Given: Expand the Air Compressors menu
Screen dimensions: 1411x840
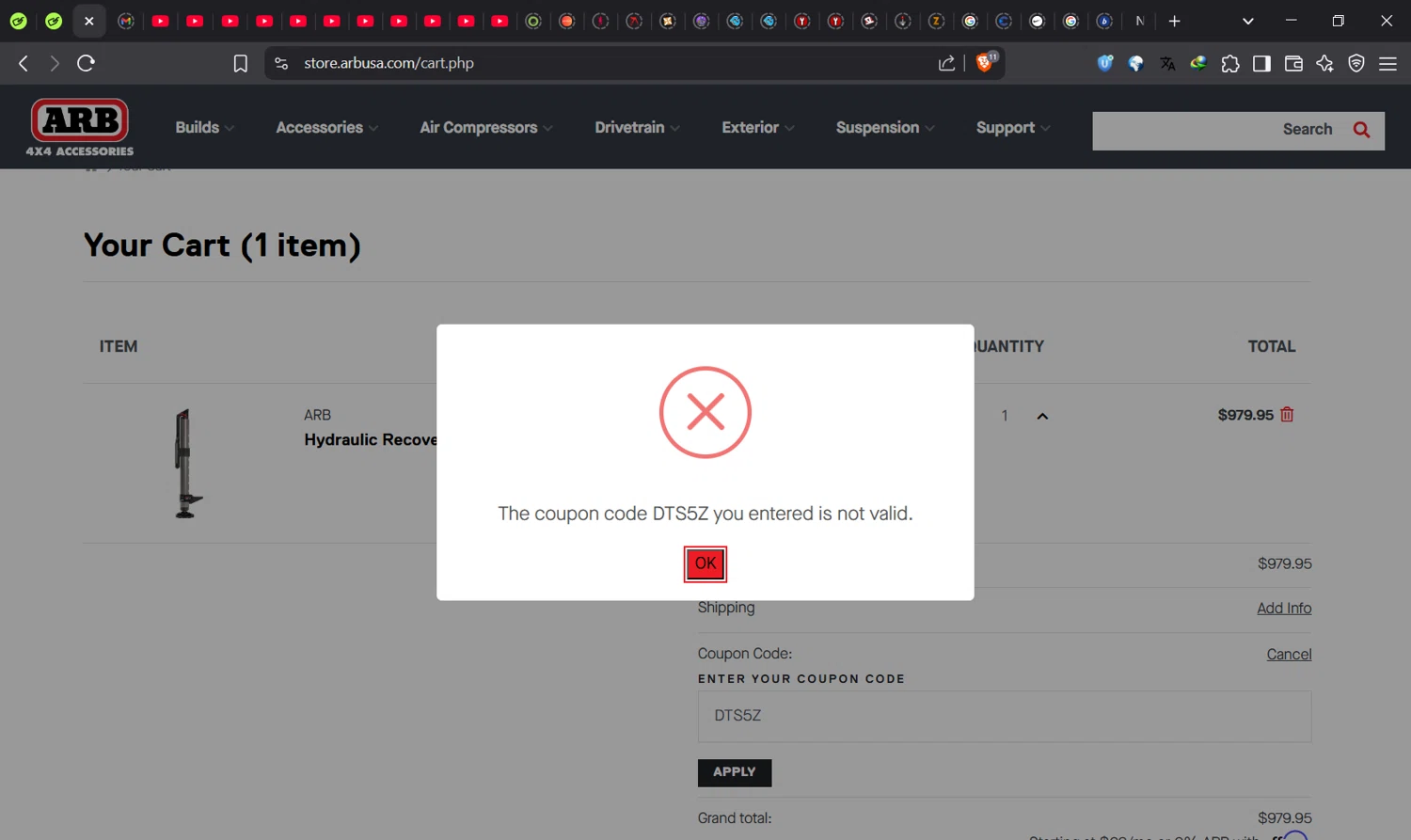Looking at the screenshot, I should click(x=485, y=128).
